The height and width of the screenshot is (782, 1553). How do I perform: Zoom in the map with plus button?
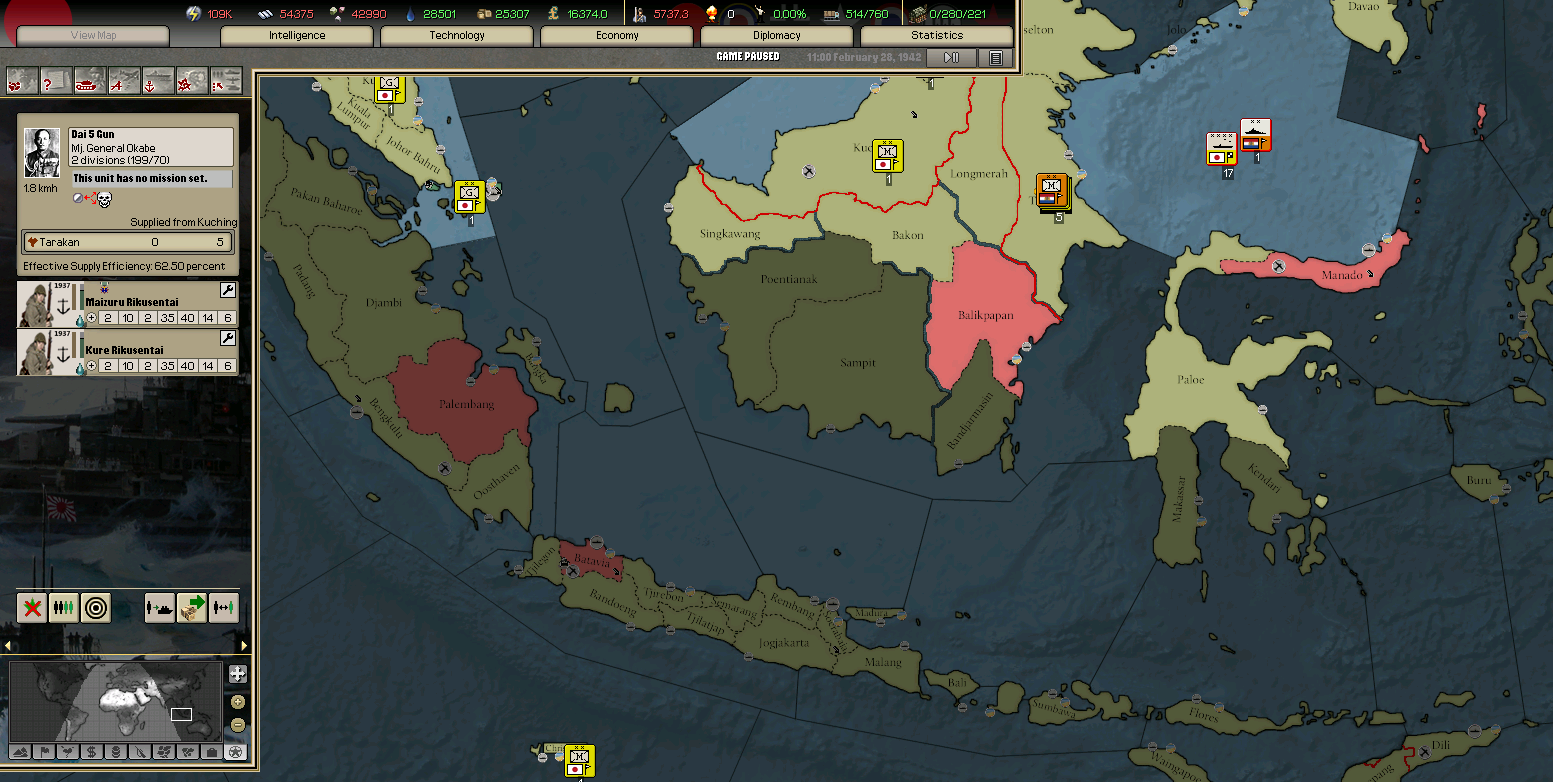(x=237, y=702)
